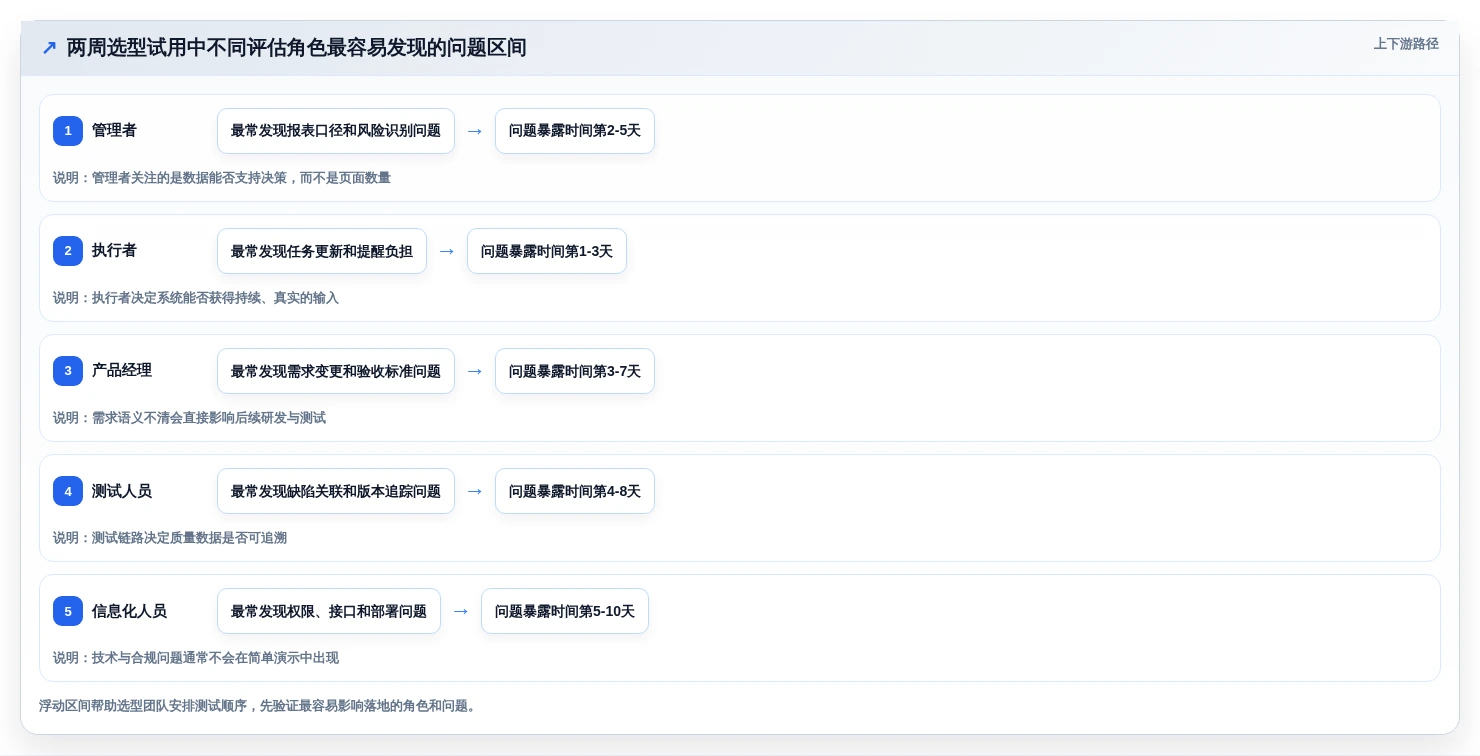The width and height of the screenshot is (1480, 756).
Task: Click the number 3 badge for 产品经理
Action: click(x=68, y=371)
